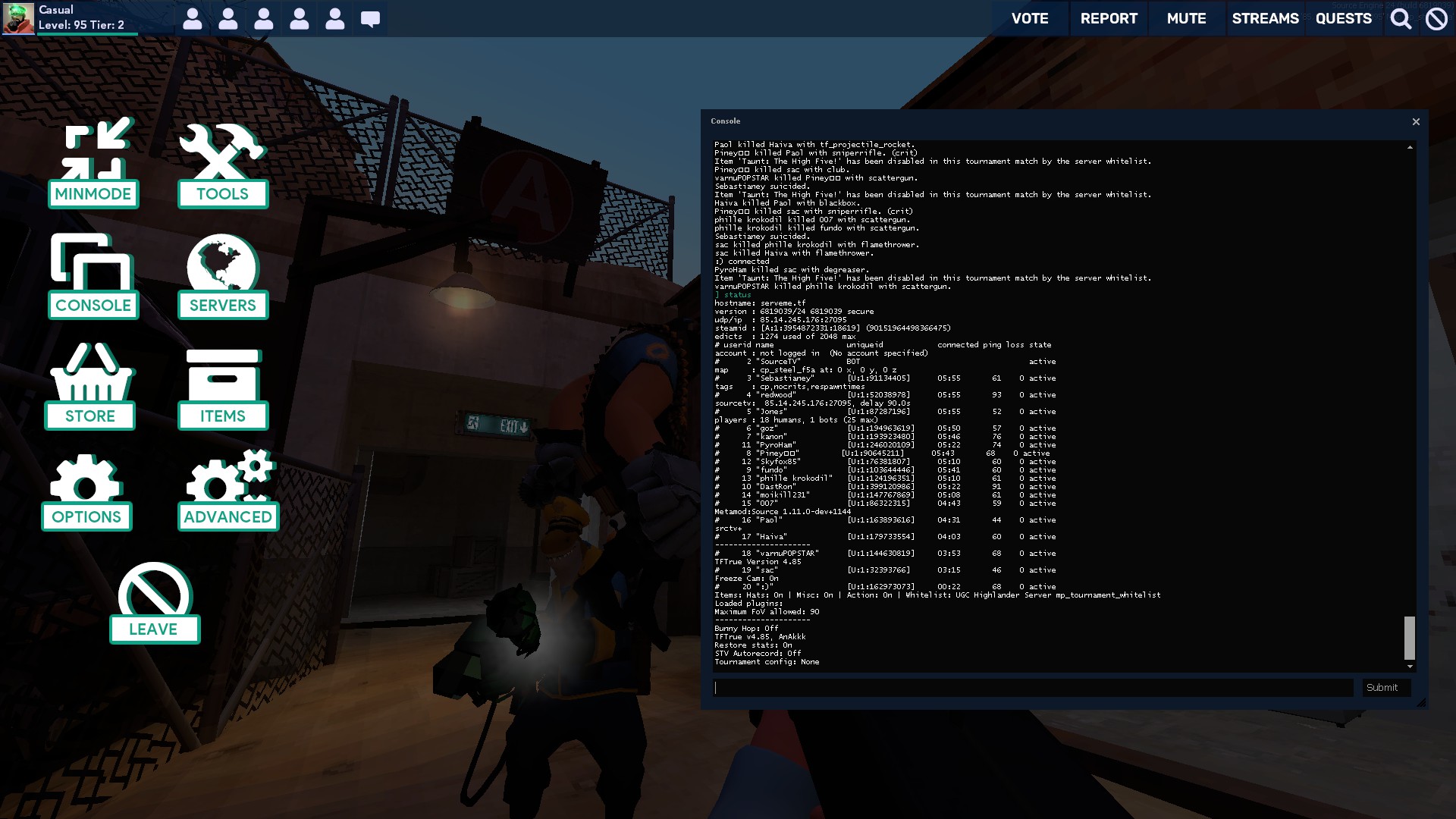
Task: Click the SERVERS label button
Action: (x=223, y=306)
